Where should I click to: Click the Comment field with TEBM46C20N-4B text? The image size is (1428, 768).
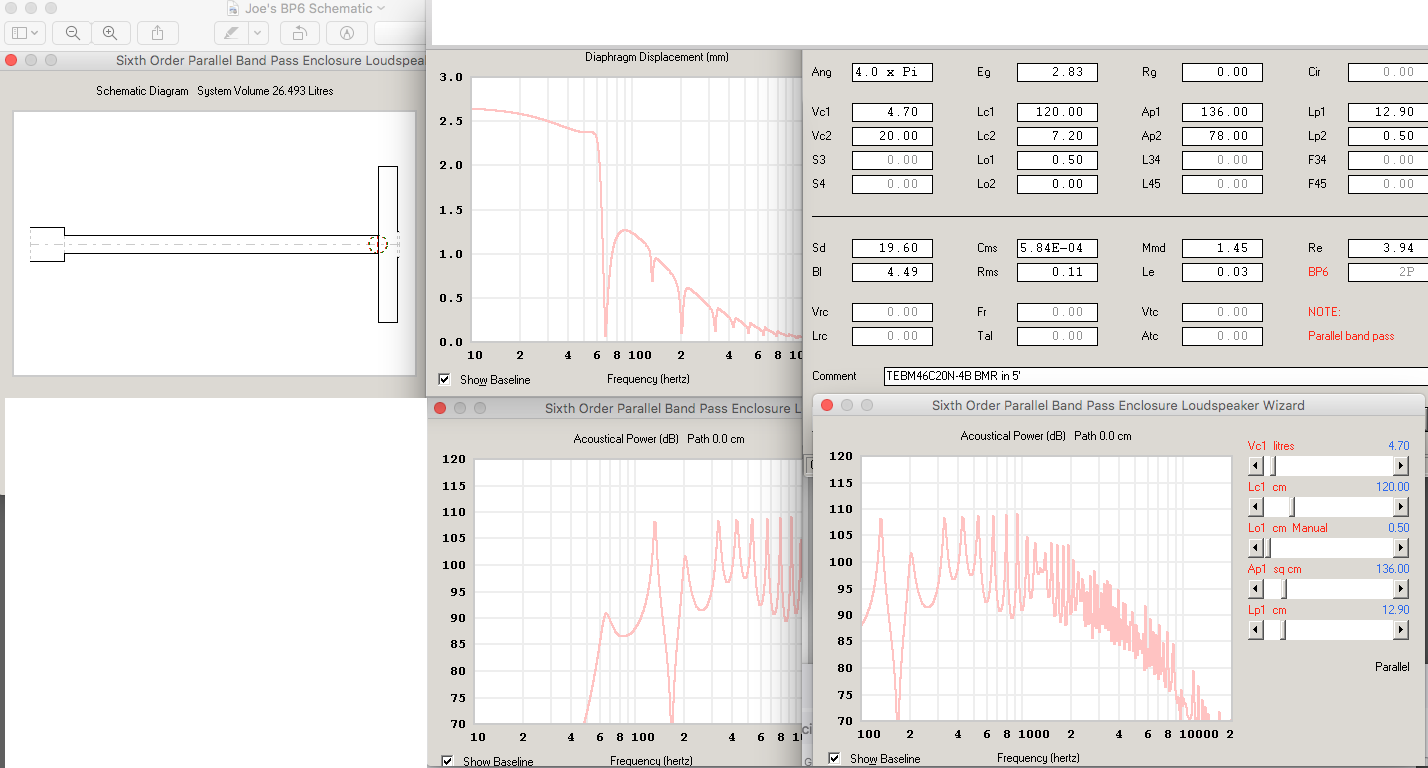click(x=1156, y=376)
